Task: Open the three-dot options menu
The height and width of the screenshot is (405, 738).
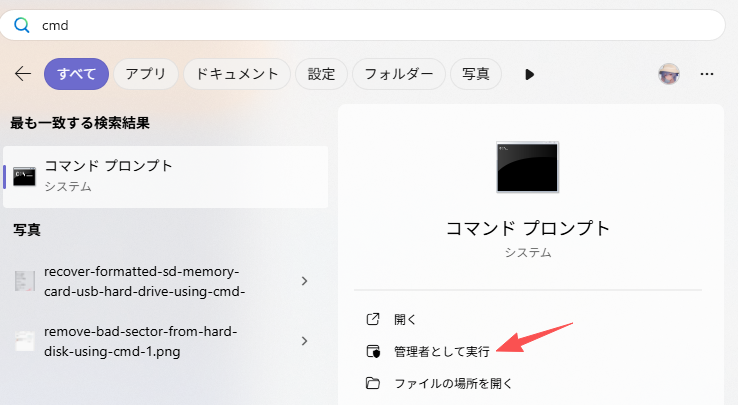Action: (x=707, y=74)
